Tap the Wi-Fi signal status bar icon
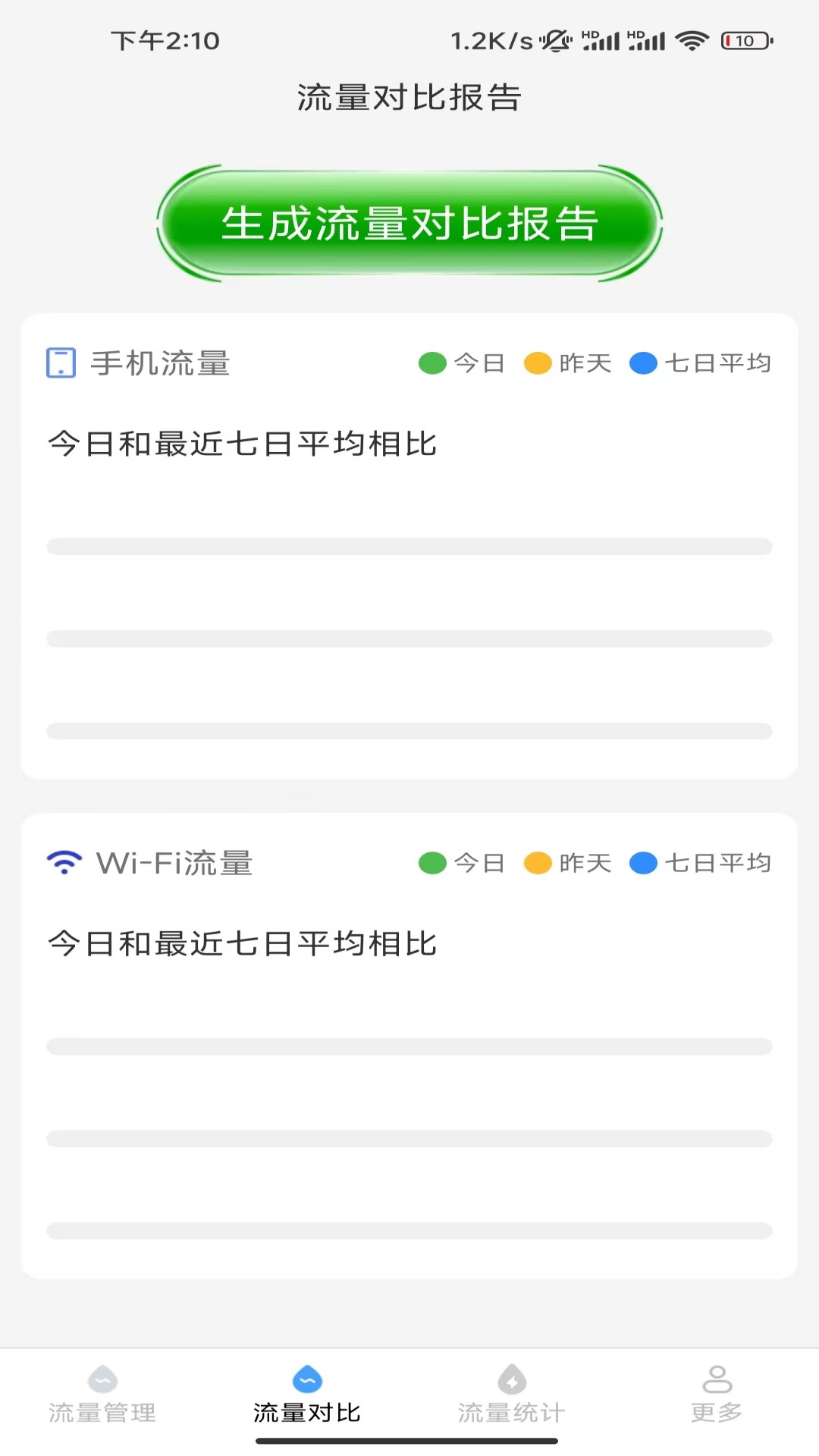The width and height of the screenshot is (819, 1456). (x=692, y=41)
